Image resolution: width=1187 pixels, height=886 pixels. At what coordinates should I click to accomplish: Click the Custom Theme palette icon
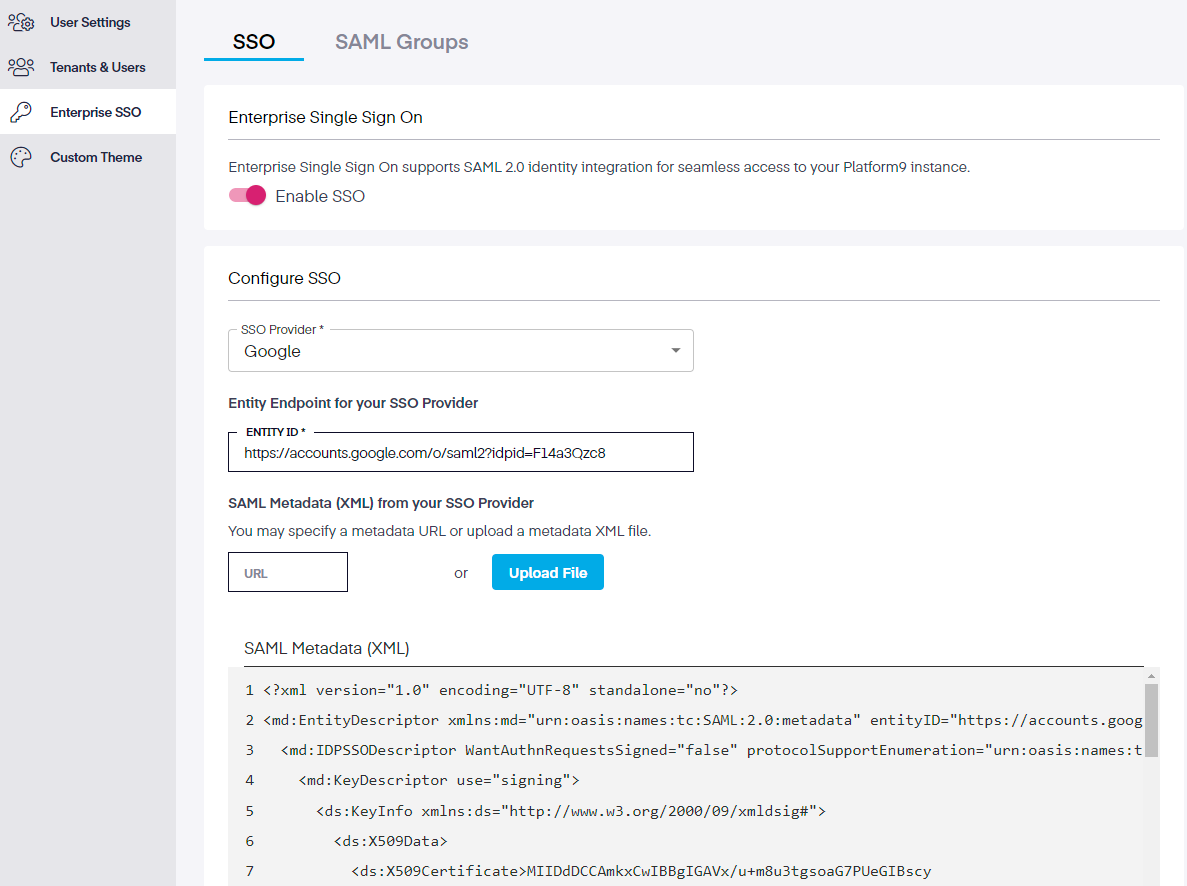[21, 157]
